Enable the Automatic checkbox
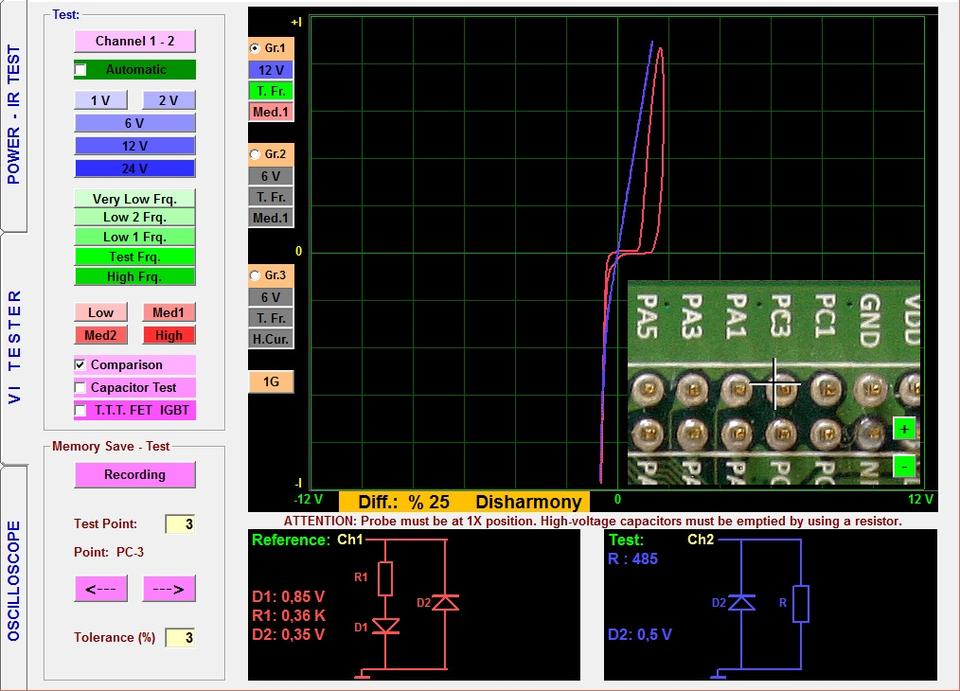Viewport: 960px width, 691px height. (81, 70)
